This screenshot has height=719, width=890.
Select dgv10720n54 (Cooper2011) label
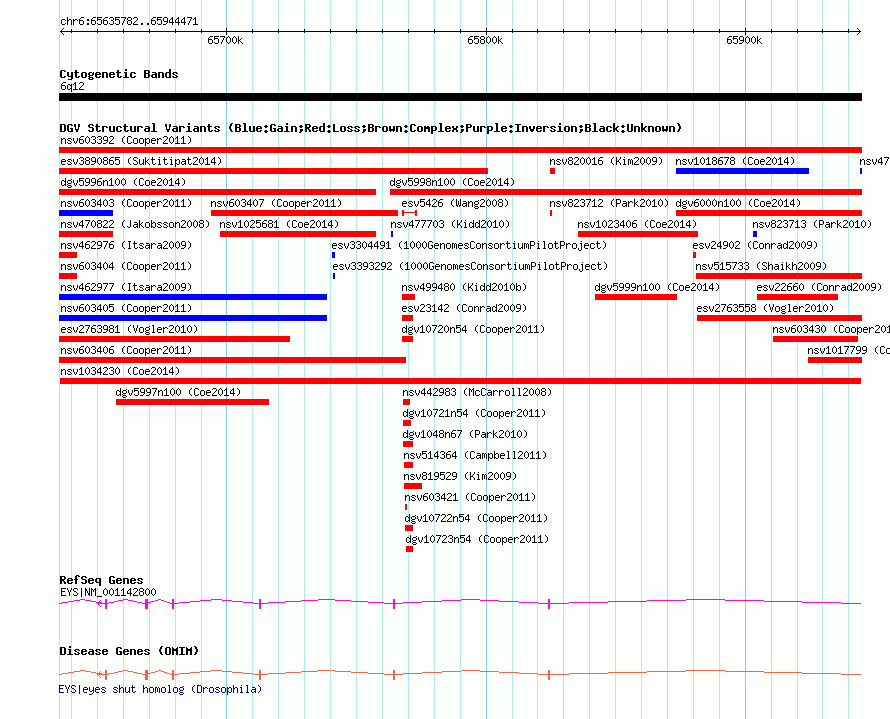[x=473, y=329]
